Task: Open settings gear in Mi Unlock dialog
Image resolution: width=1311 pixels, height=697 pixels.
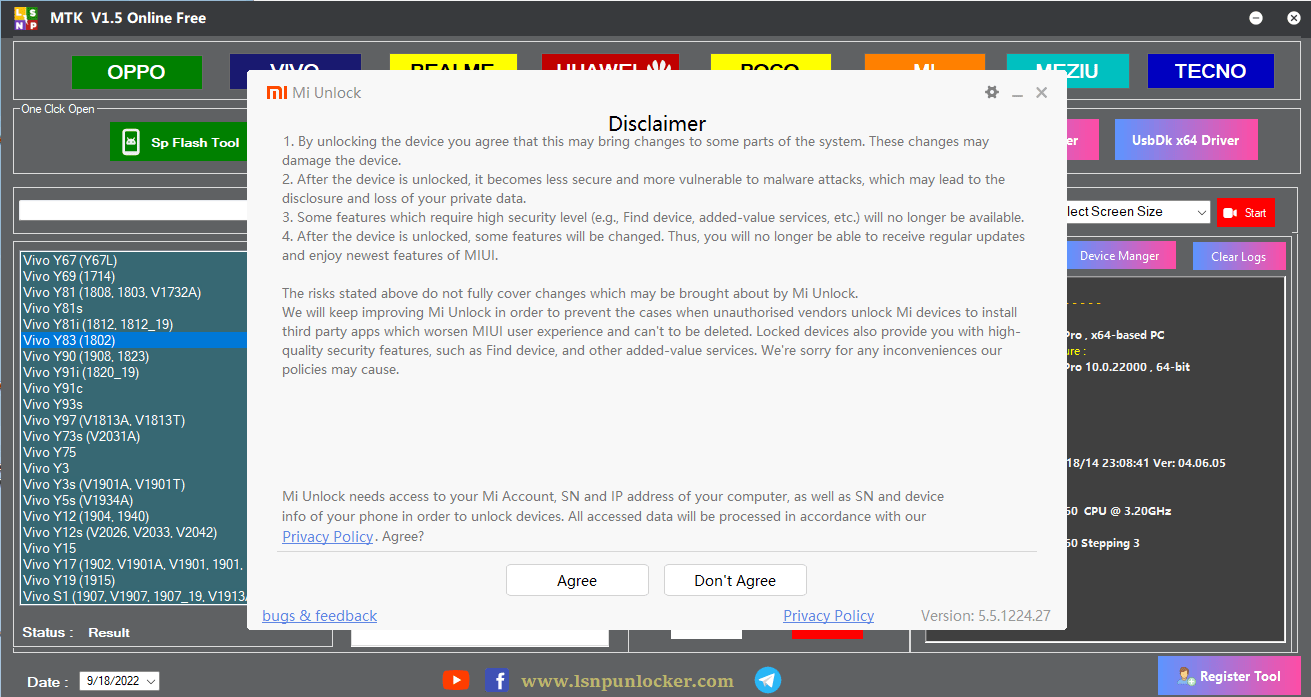Action: [x=991, y=92]
